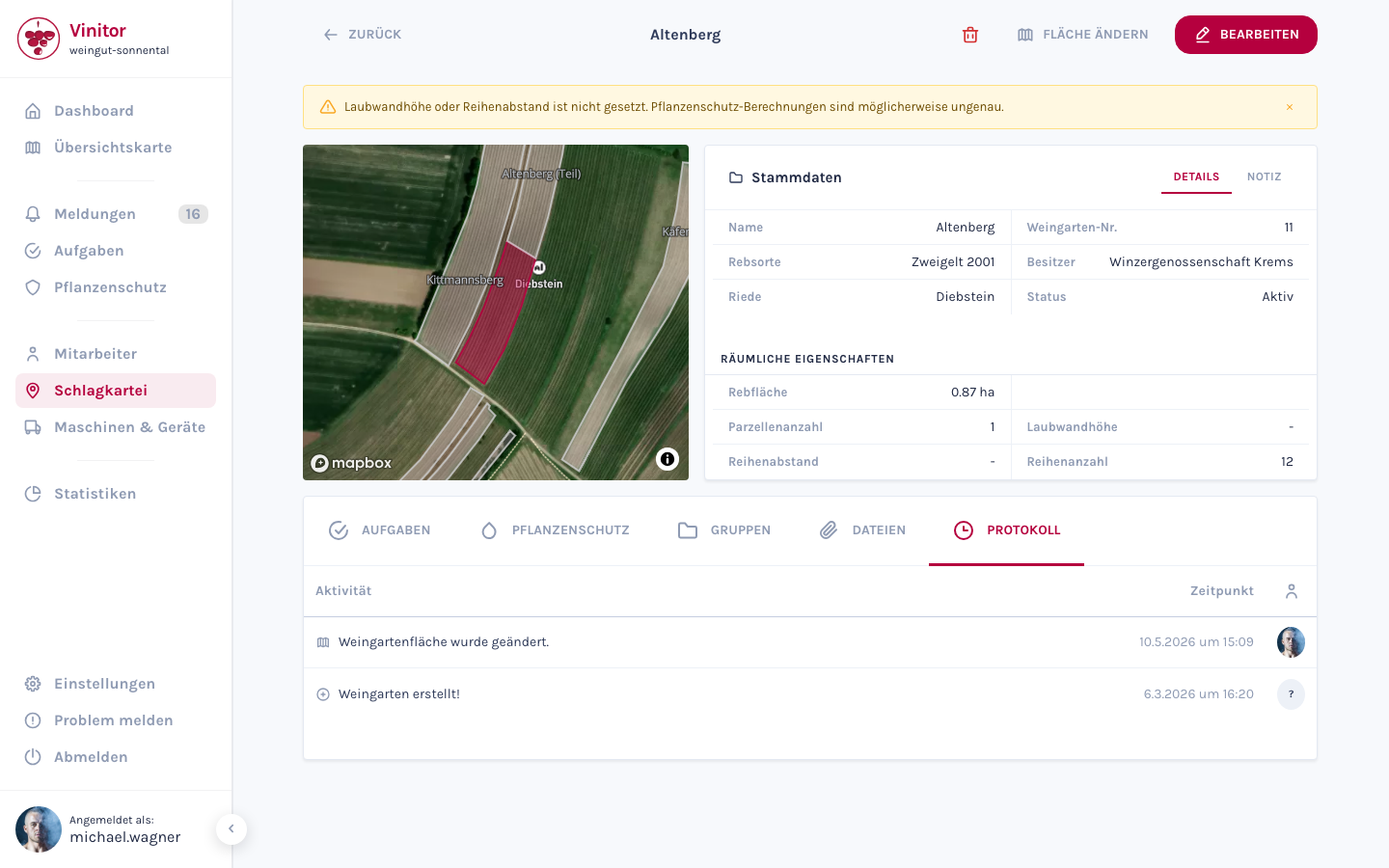This screenshot has height=868, width=1389.
Task: Click the highlighted red vineyard parcel
Action: [495, 313]
